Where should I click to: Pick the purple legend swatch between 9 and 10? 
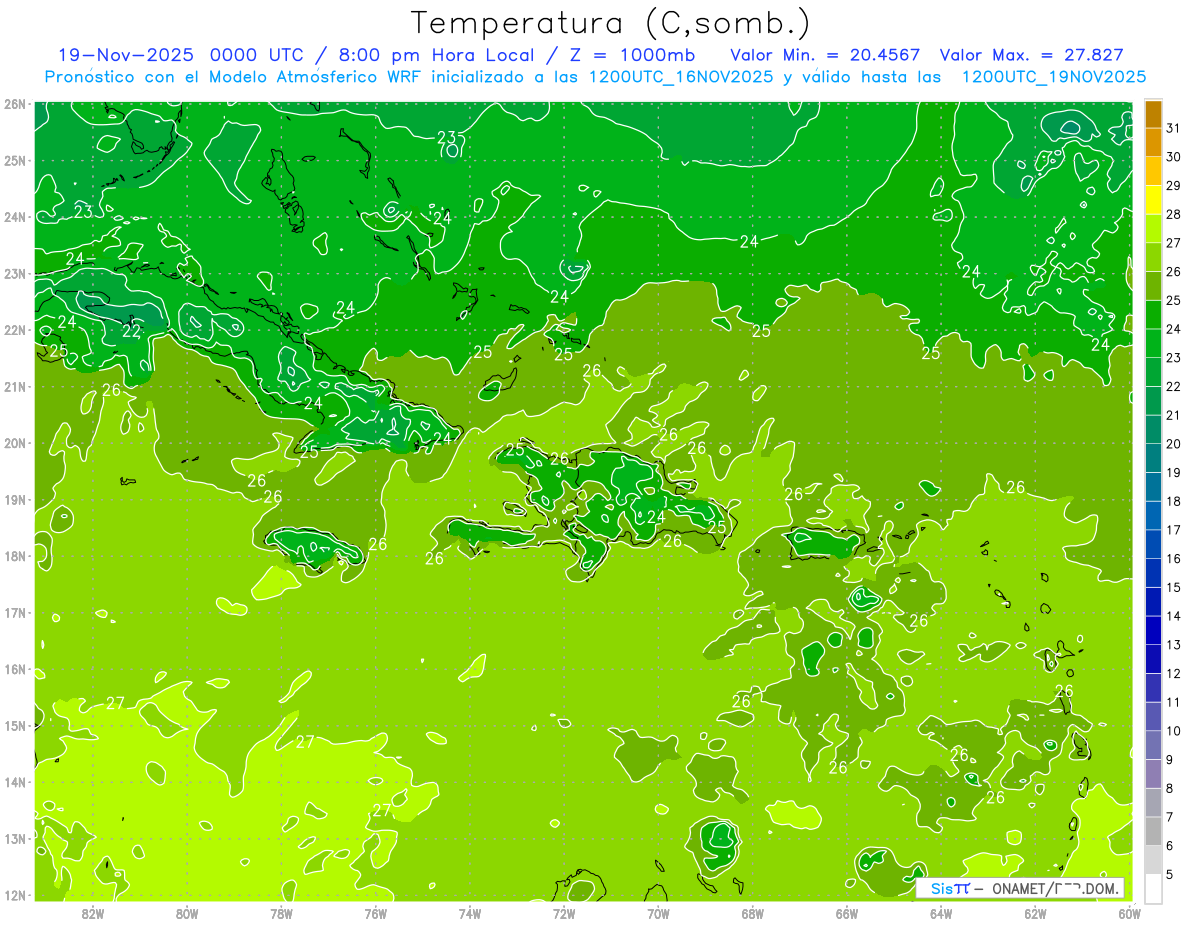pyautogui.click(x=1153, y=745)
